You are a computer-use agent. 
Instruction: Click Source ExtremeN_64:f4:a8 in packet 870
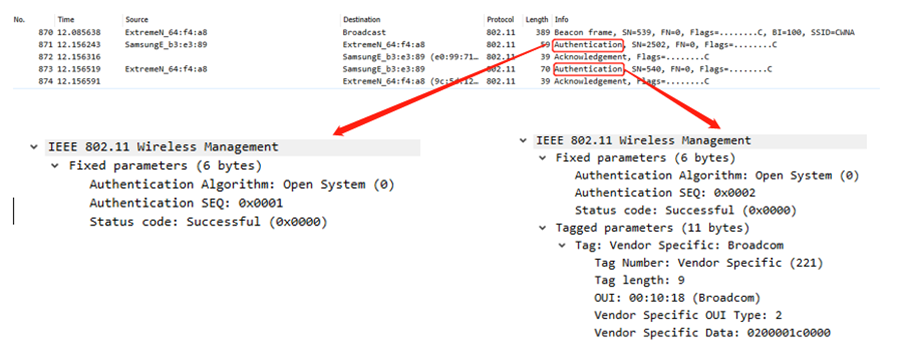click(x=166, y=32)
